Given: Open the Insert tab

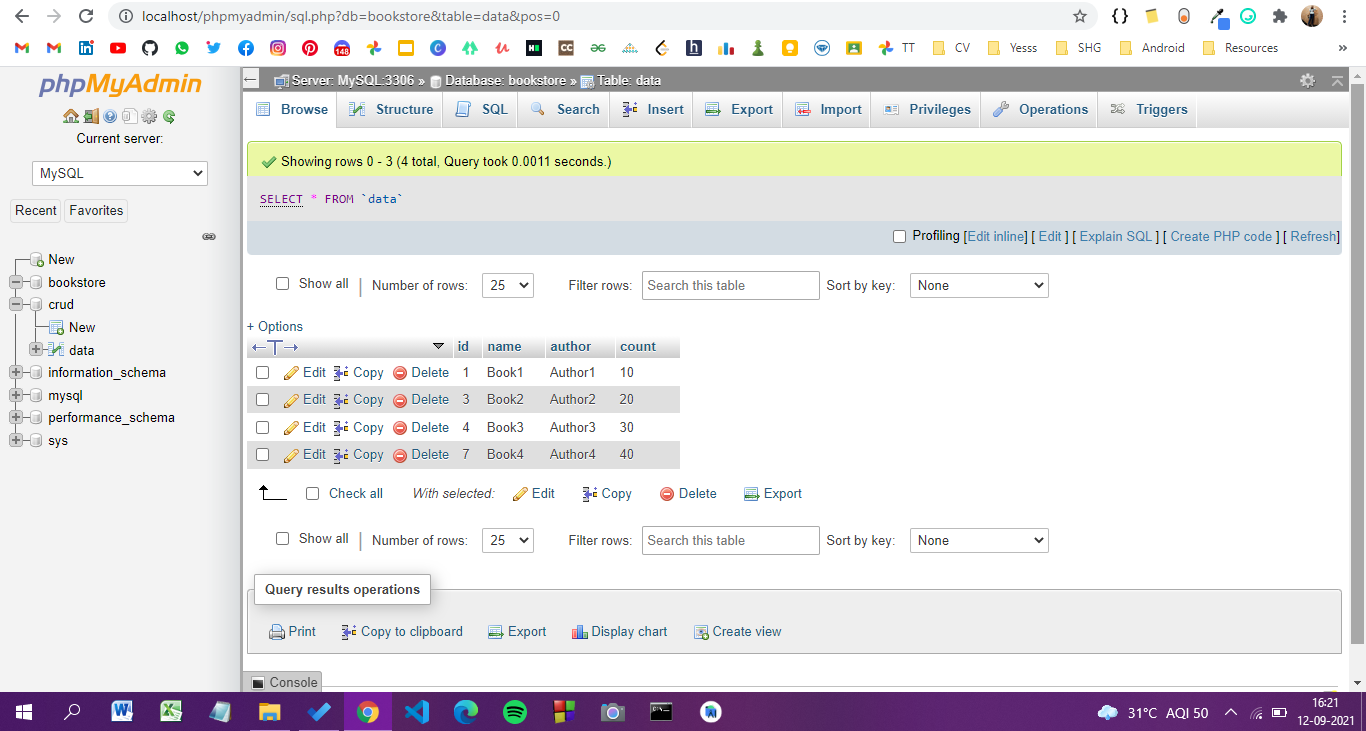Looking at the screenshot, I should [x=651, y=109].
